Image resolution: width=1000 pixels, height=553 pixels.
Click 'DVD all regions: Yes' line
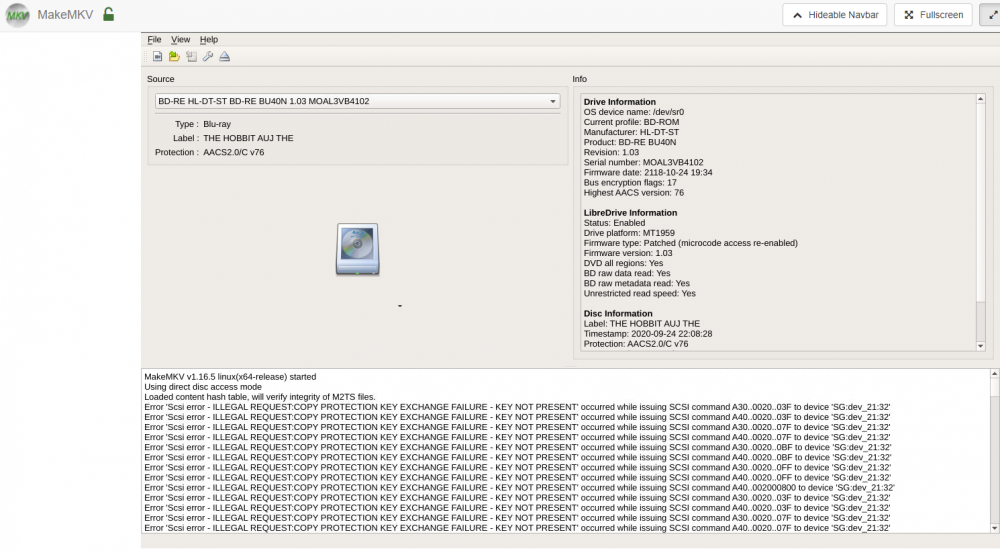623,263
